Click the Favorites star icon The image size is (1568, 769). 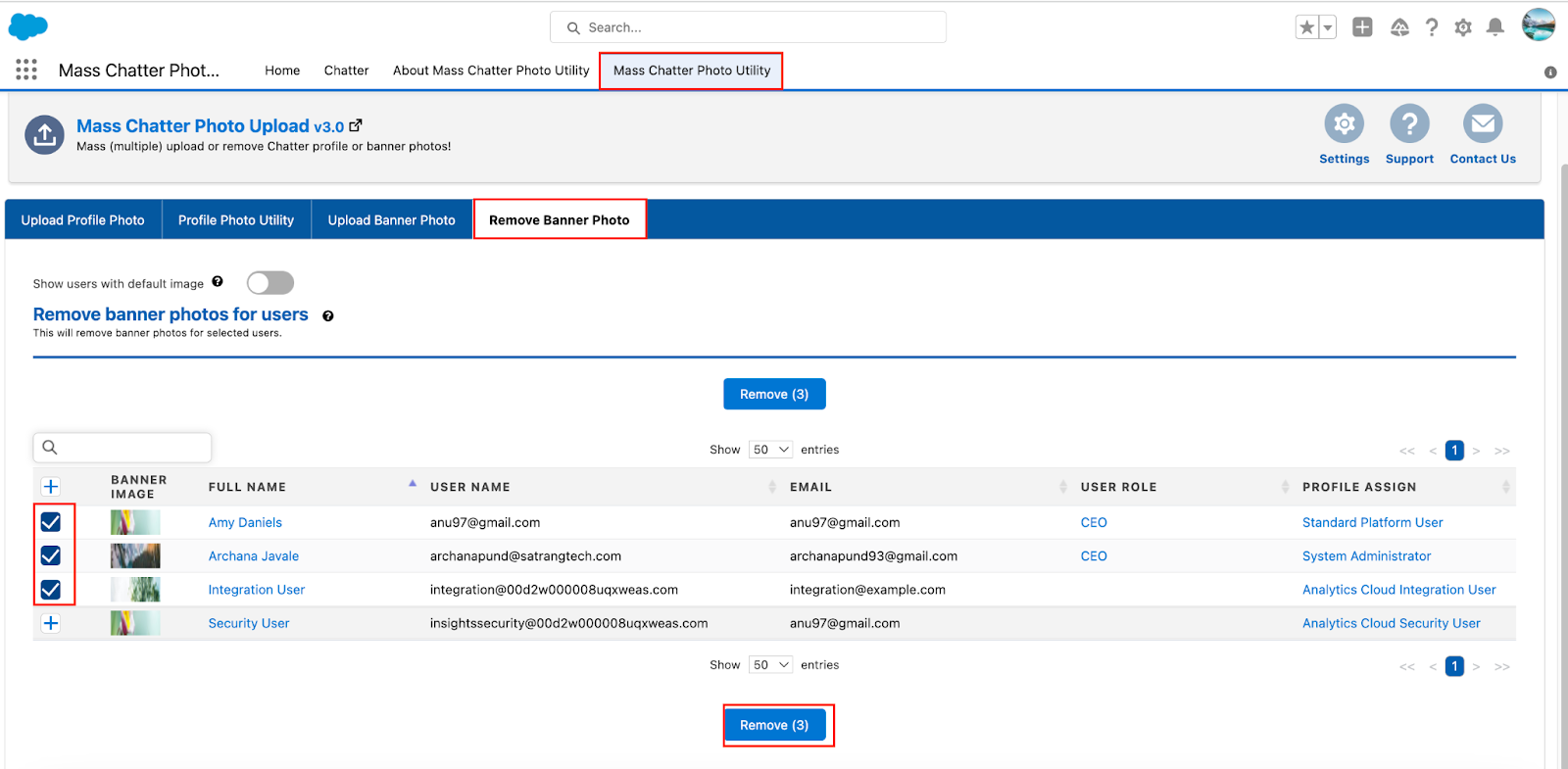pyautogui.click(x=1307, y=27)
